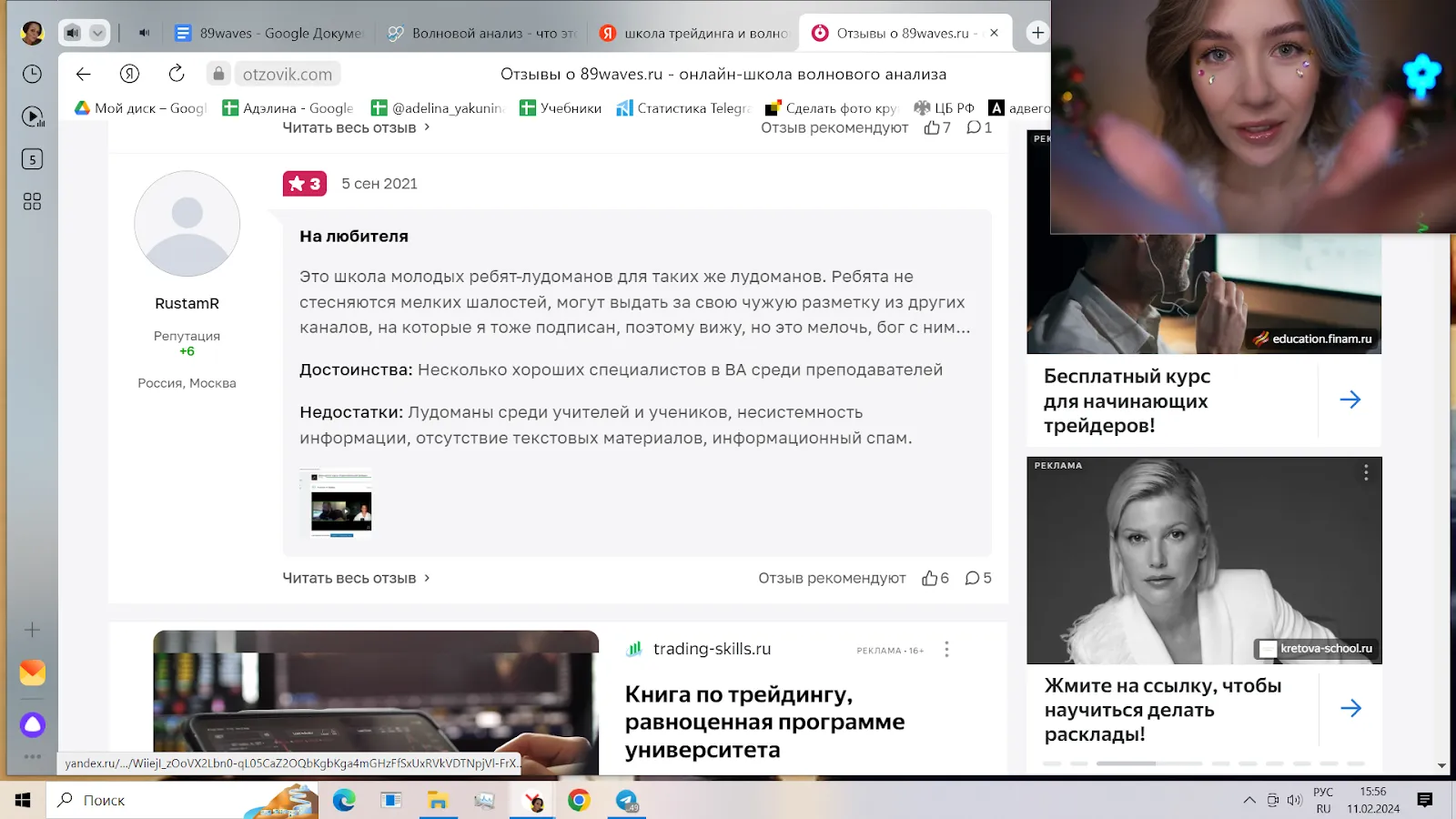Open Telegram from taskbar
The image size is (1456, 819).
pyautogui.click(x=627, y=800)
